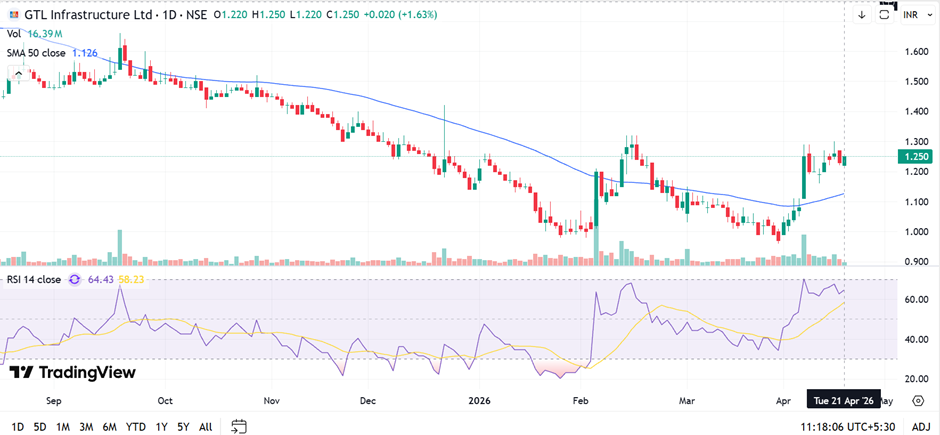Screen dimensions: 940x435
Task: Click the 1.250 current price label
Action: coord(917,157)
